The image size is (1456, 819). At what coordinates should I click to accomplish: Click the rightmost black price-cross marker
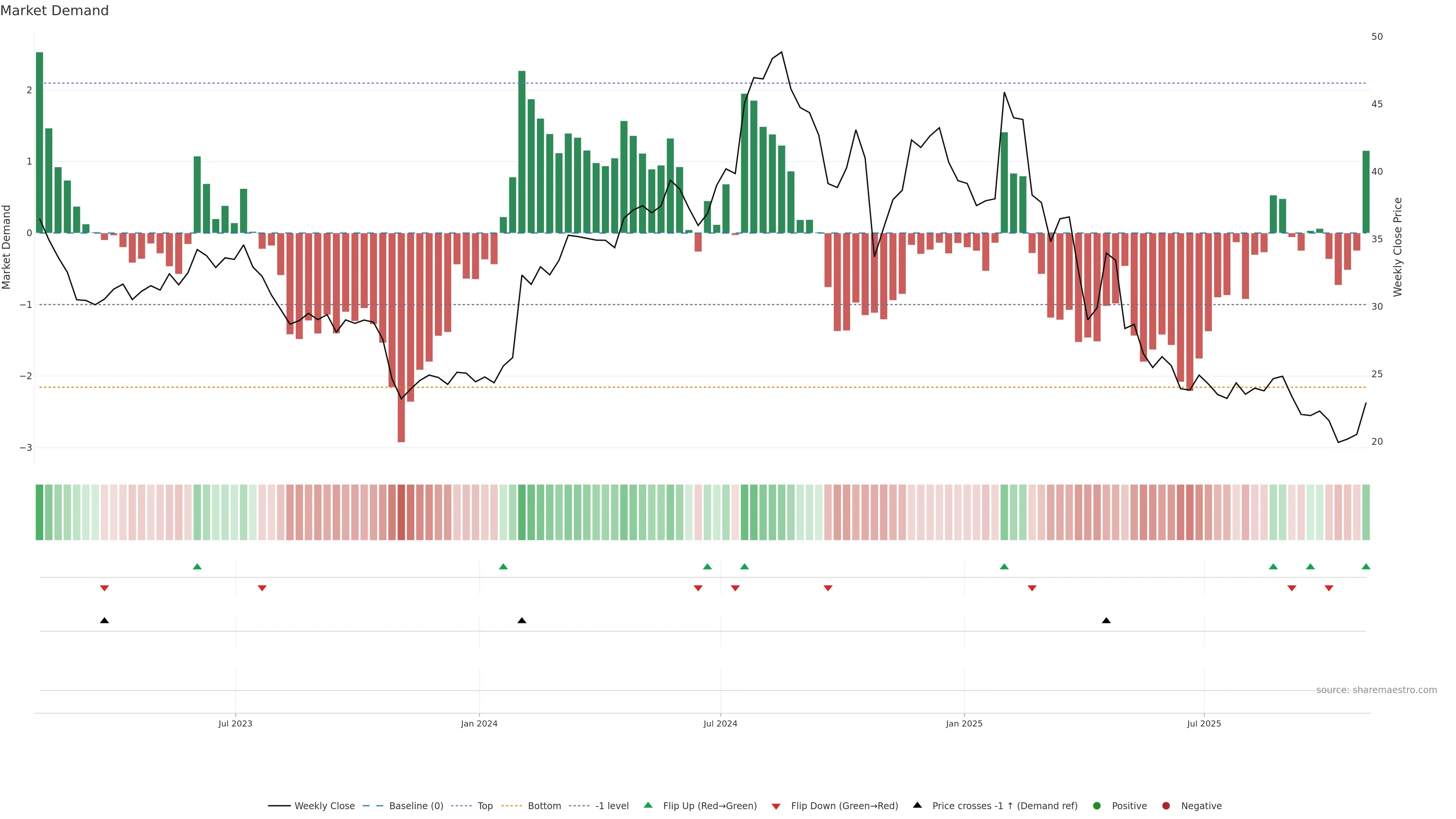(1106, 621)
